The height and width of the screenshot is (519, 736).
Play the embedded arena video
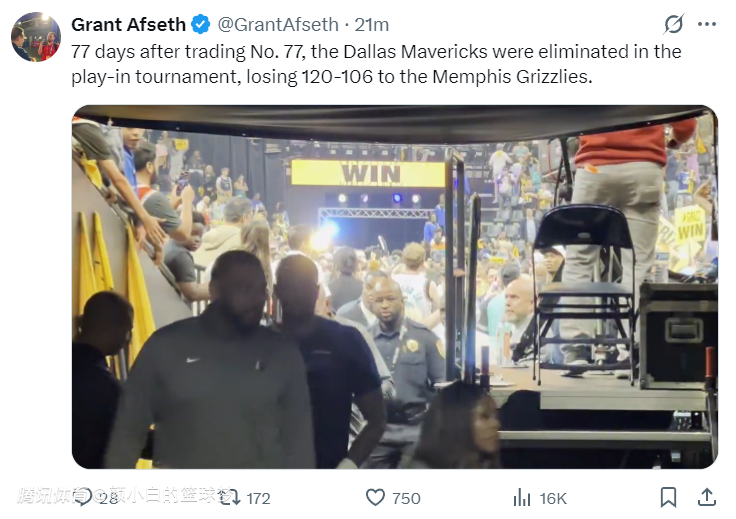click(395, 287)
